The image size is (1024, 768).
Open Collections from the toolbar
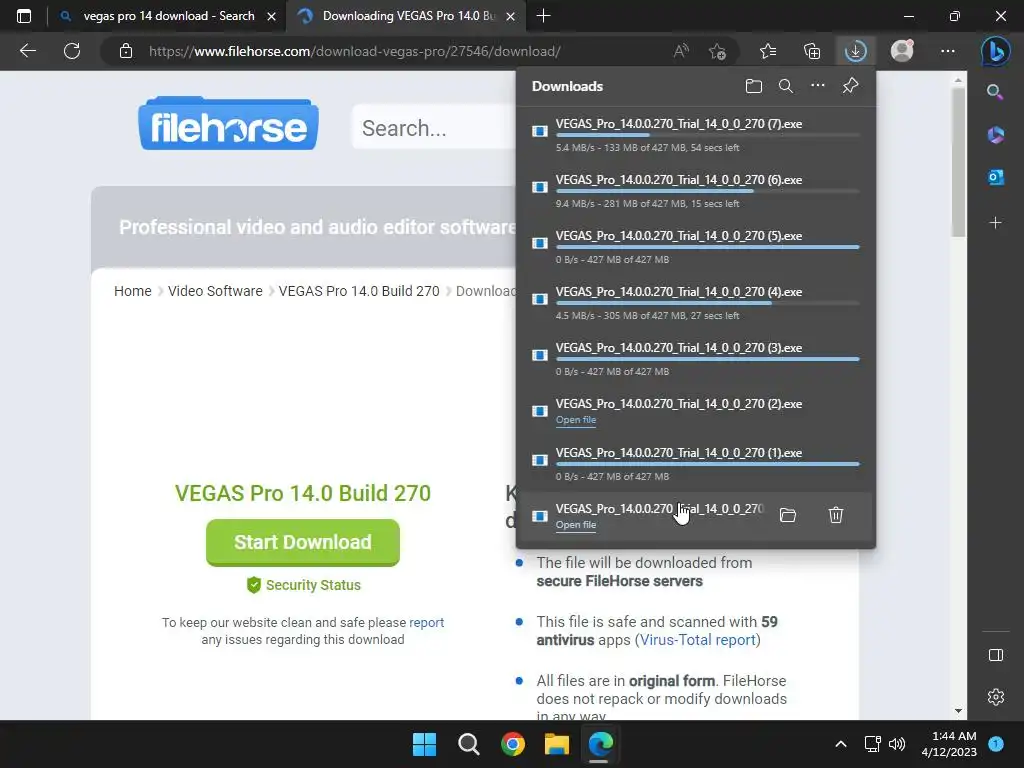point(812,51)
